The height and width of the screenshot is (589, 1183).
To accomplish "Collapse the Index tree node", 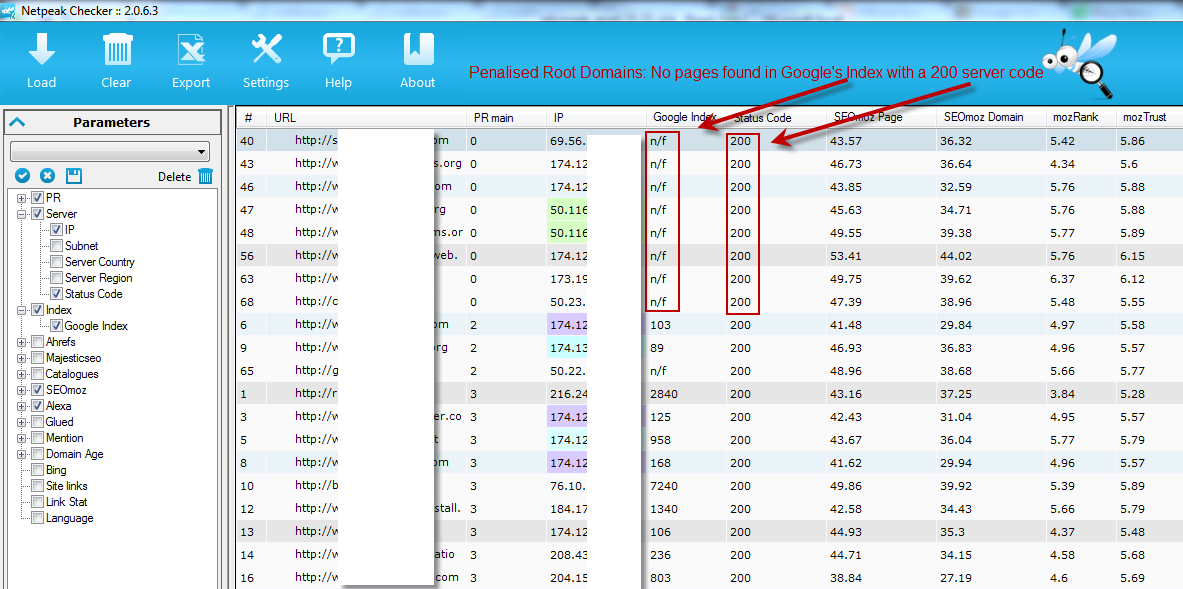I will (22, 310).
